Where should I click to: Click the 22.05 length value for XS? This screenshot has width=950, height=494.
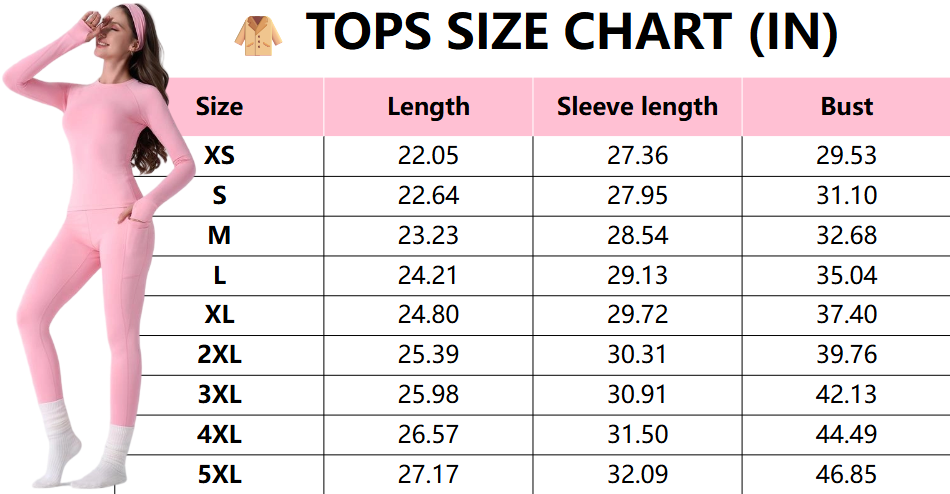(x=428, y=156)
